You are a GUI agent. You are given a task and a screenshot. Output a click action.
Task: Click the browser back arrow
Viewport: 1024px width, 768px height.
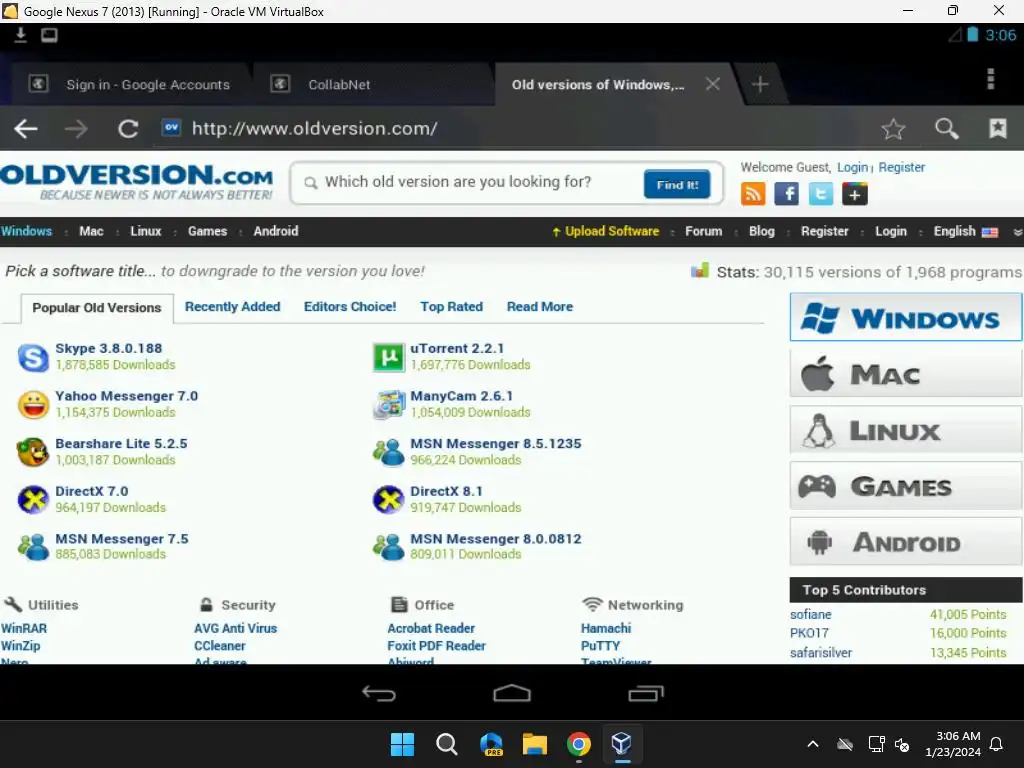[x=26, y=129]
